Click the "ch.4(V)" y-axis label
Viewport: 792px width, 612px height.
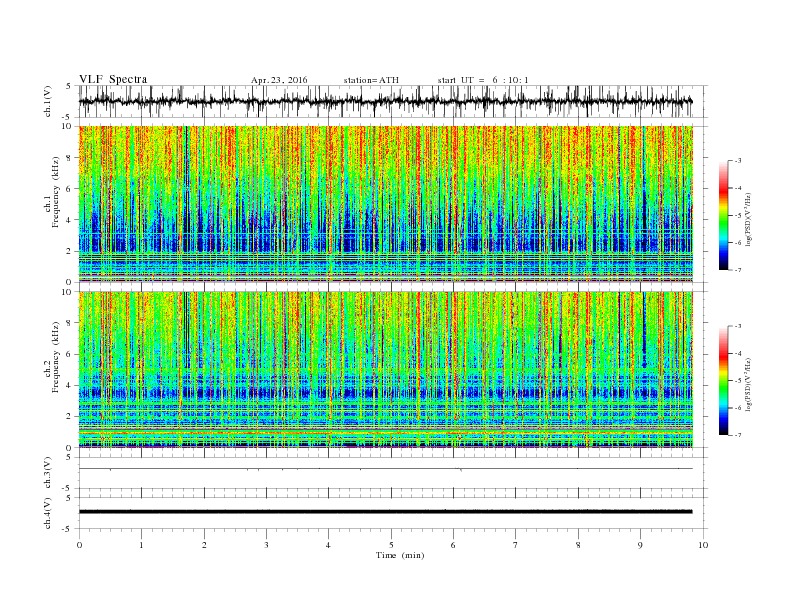48,515
